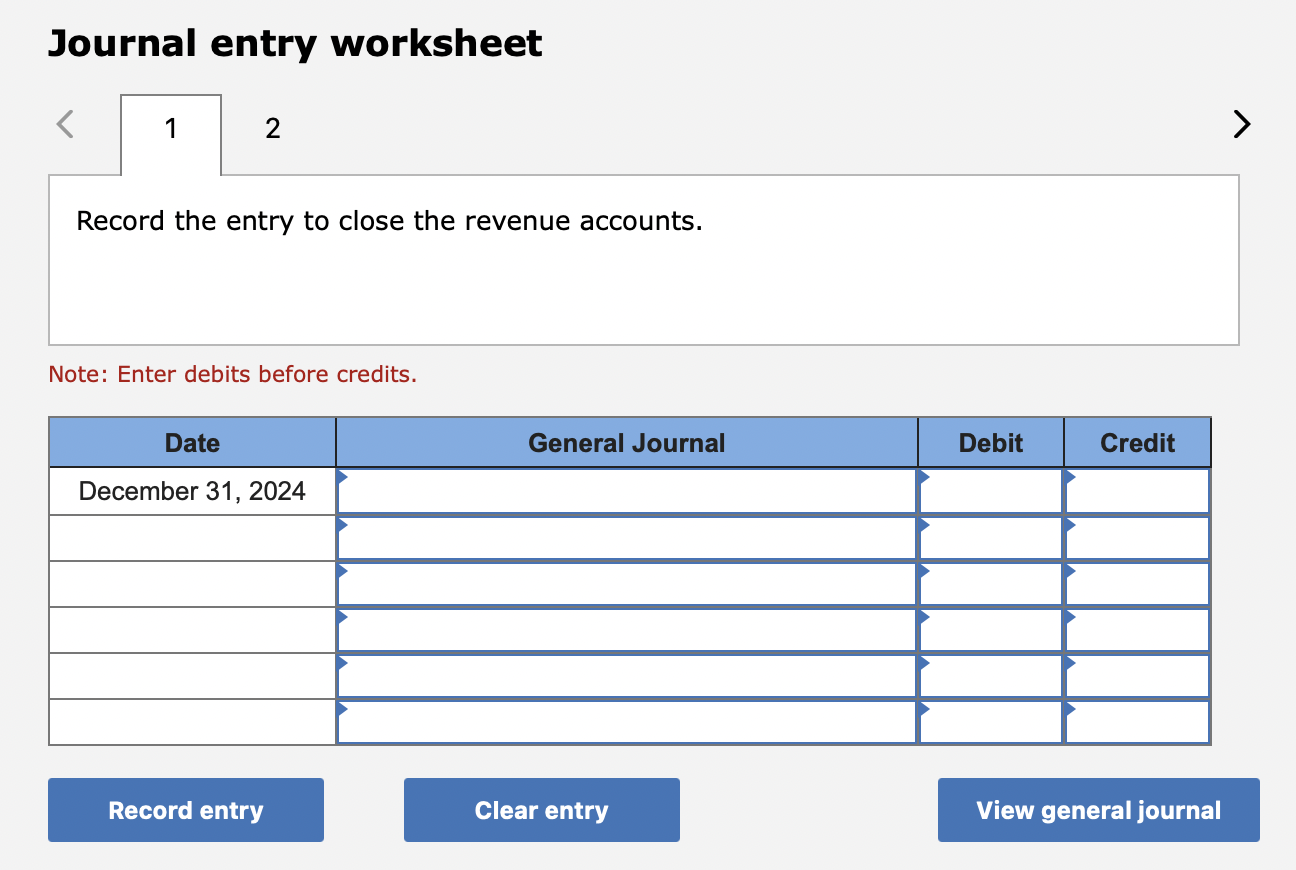Click the Clear entry button
This screenshot has height=870, width=1296.
(541, 810)
